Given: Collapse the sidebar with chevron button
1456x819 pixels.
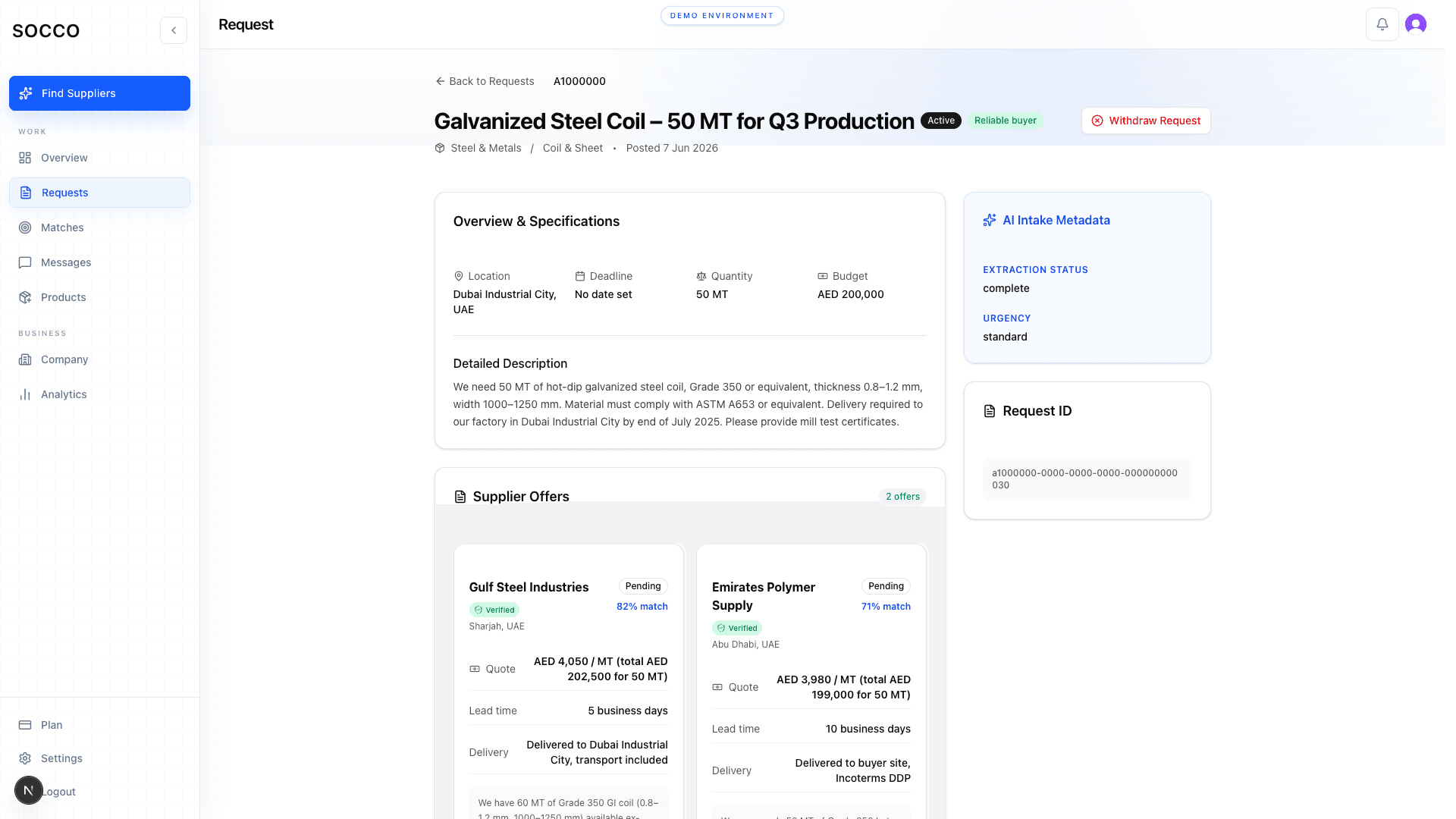Looking at the screenshot, I should (x=174, y=30).
